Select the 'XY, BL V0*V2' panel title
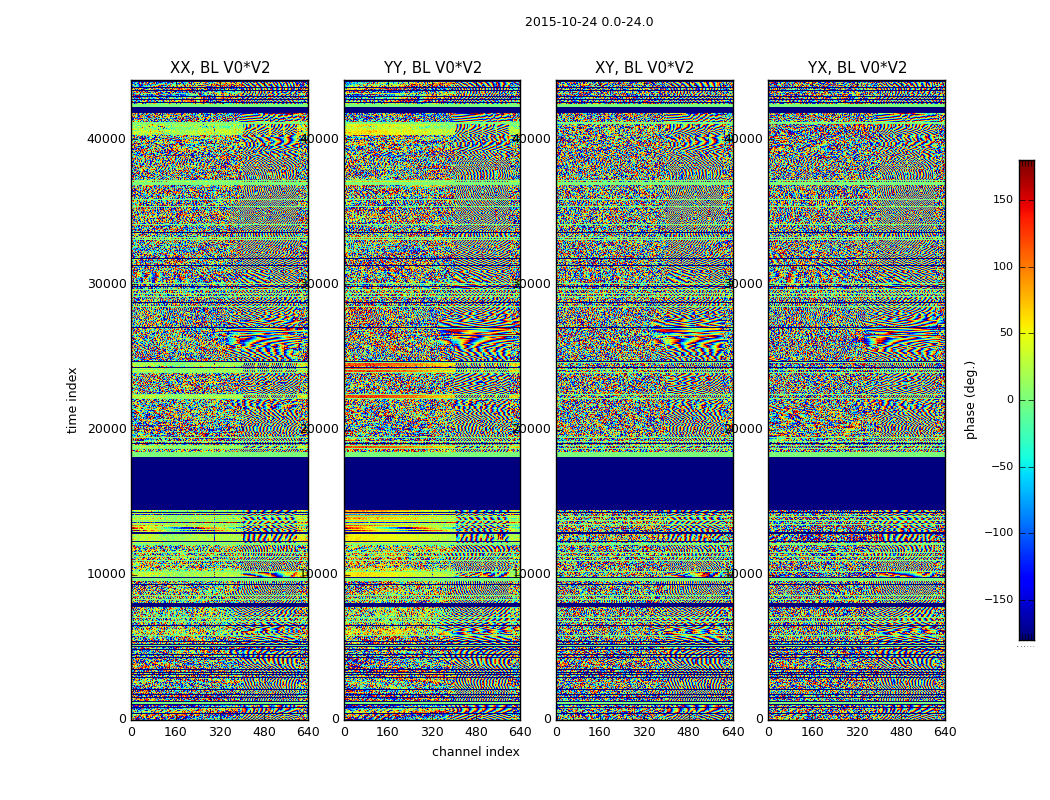This screenshot has height=800, width=1050. (644, 68)
